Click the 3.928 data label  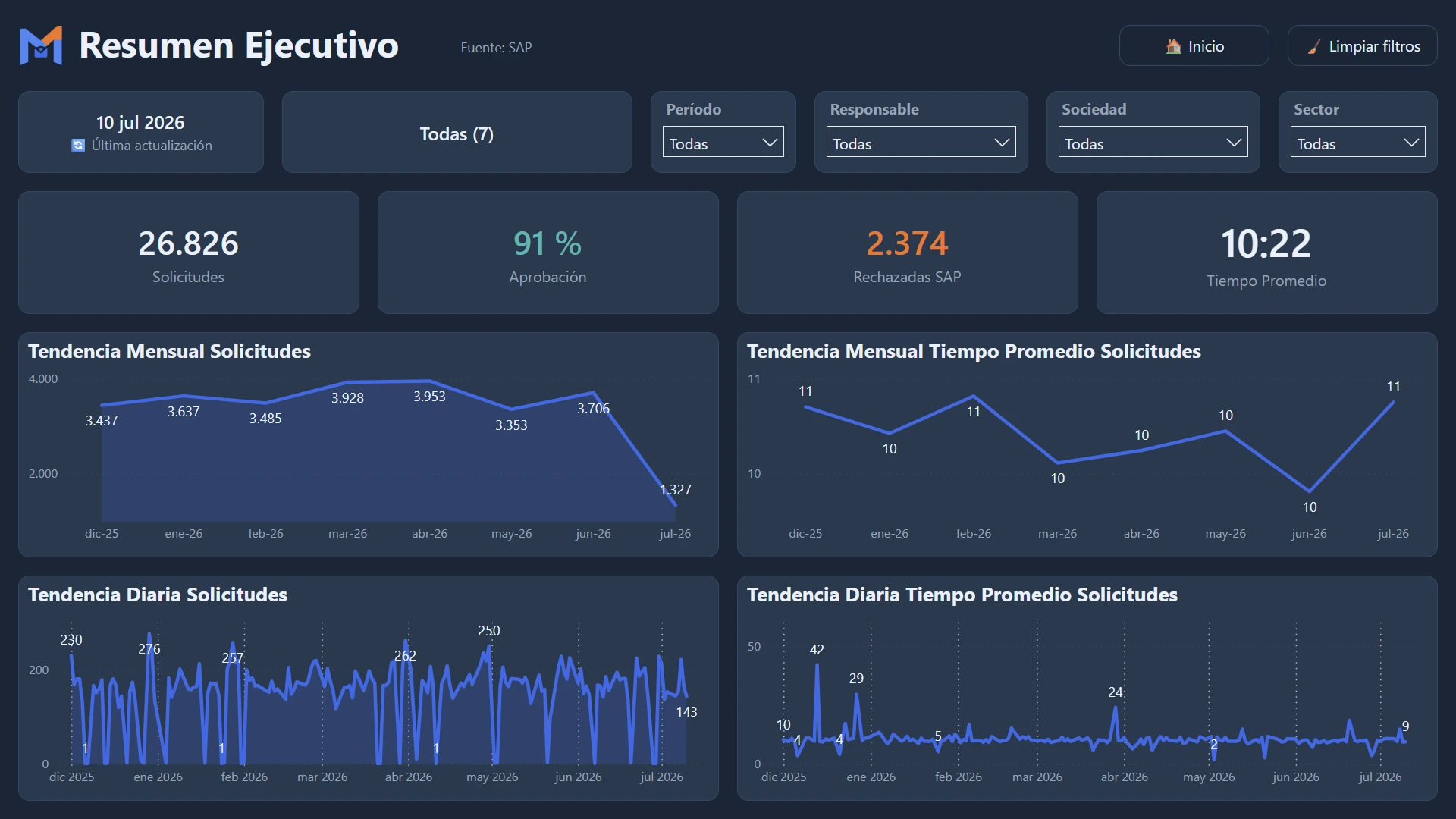coord(347,398)
